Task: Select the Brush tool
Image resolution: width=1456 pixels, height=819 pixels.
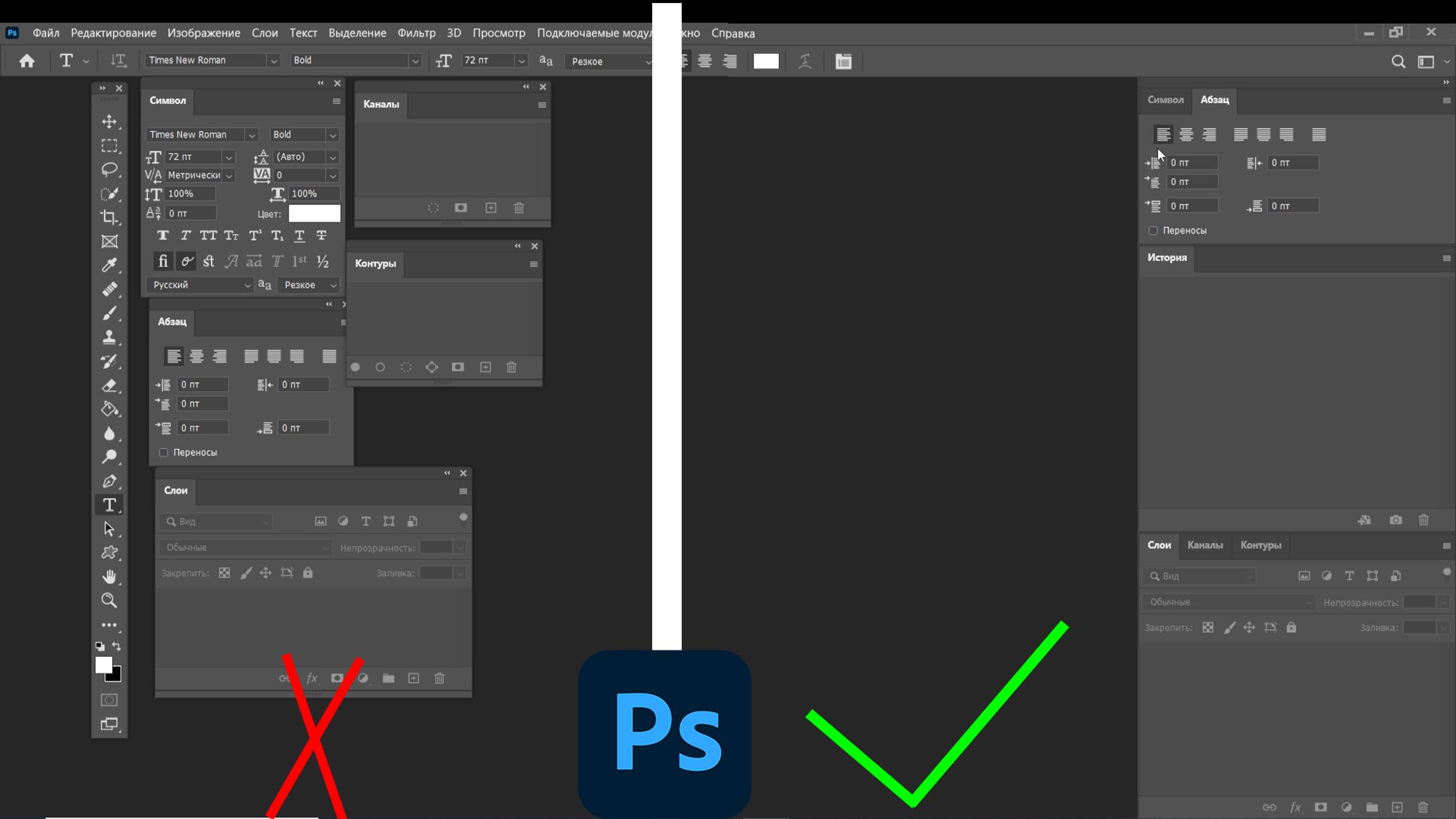Action: click(110, 312)
